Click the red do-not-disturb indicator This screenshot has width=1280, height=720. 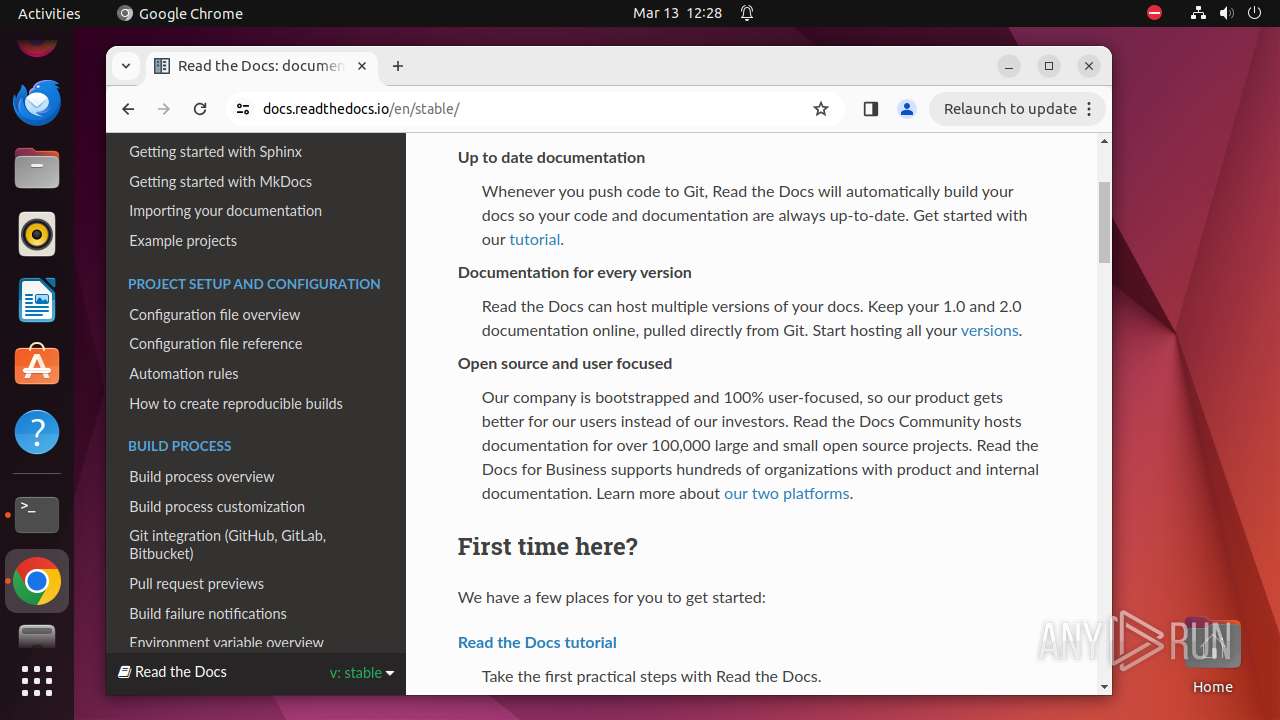(x=1154, y=13)
